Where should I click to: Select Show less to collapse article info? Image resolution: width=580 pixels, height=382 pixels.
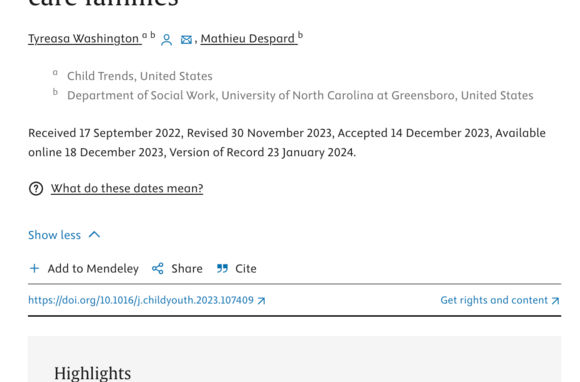tap(54, 235)
